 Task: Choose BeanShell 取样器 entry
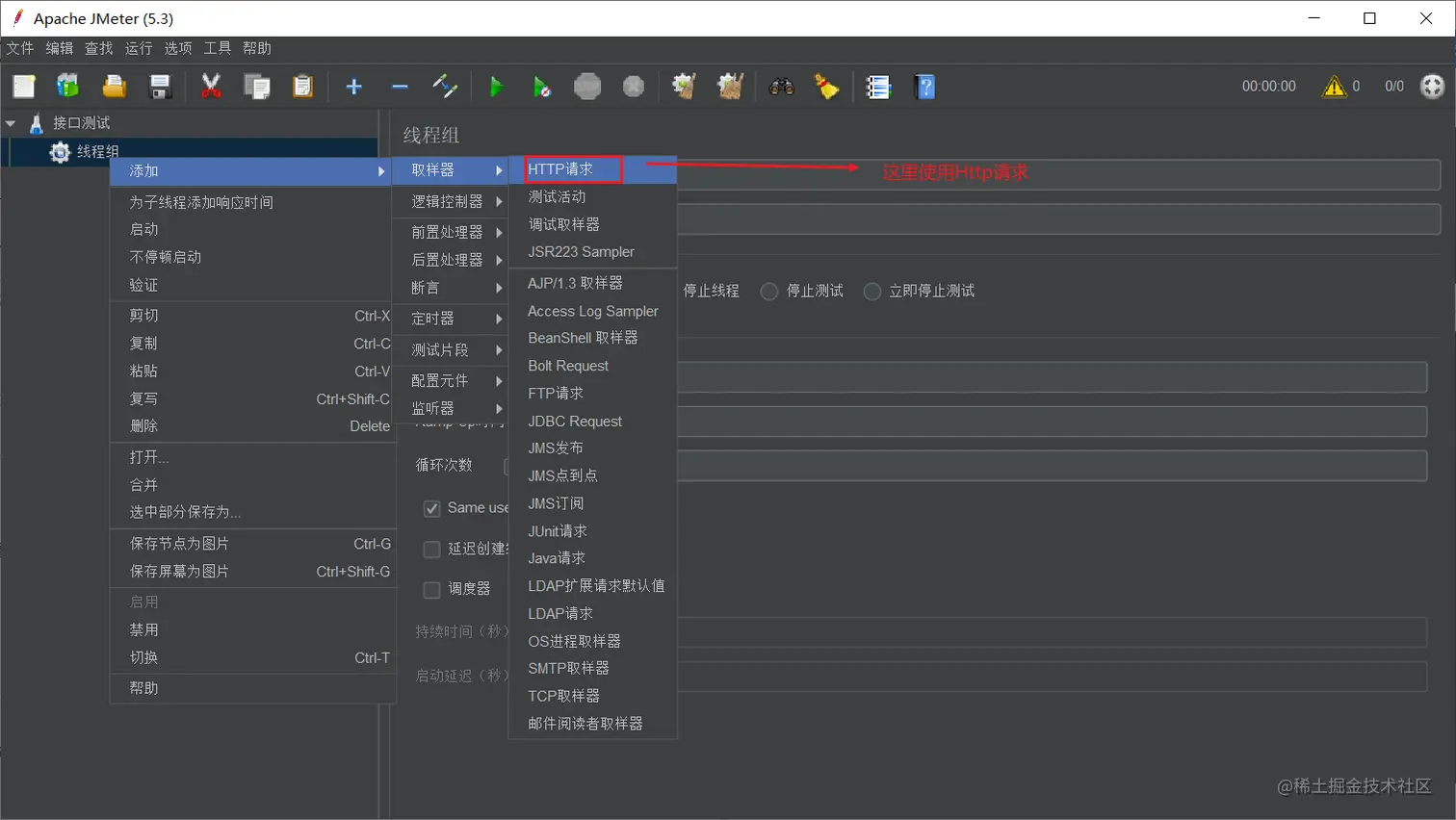click(593, 338)
